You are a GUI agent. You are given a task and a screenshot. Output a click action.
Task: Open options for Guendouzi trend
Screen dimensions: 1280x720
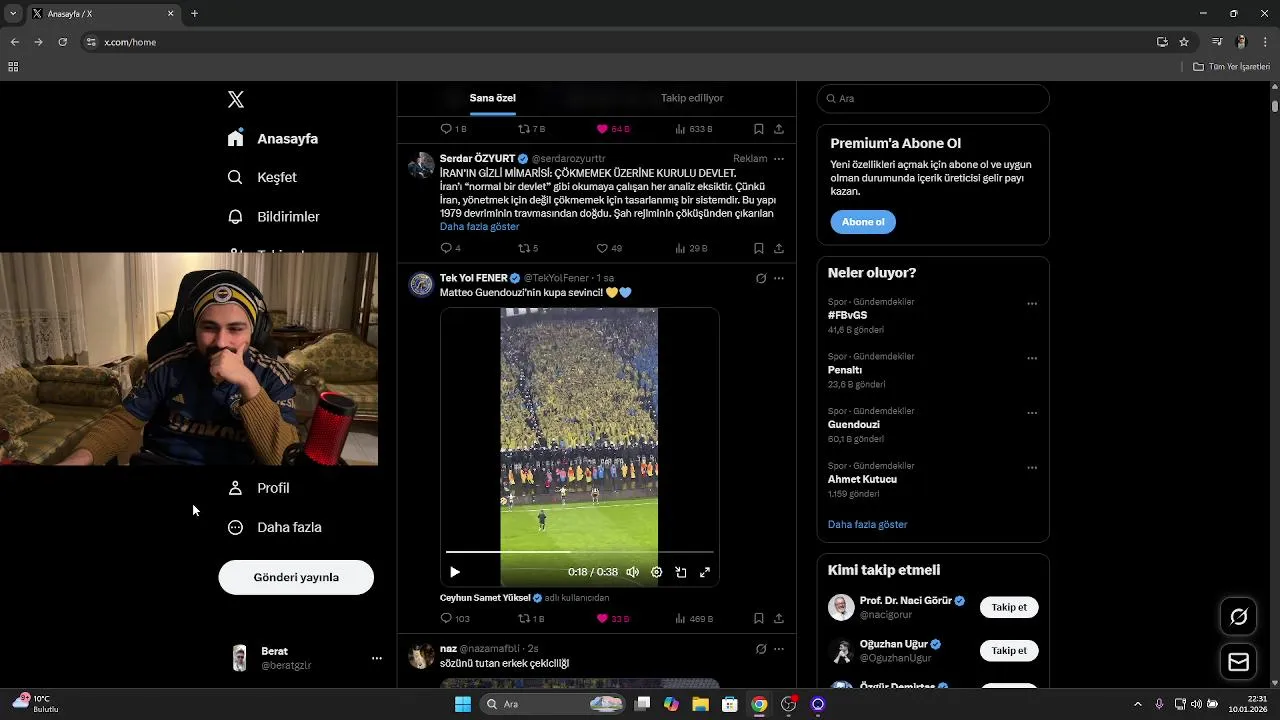tap(1032, 413)
